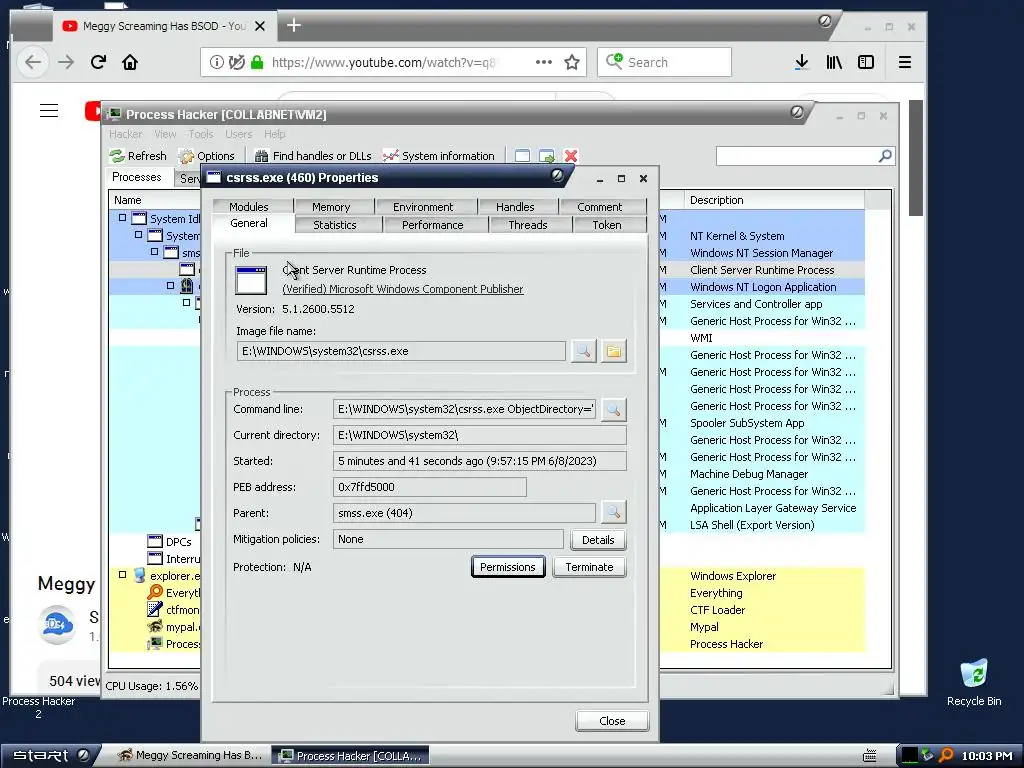Screen dimensions: 1024x768
Task: Switch to the Memory tab
Action: coord(331,207)
